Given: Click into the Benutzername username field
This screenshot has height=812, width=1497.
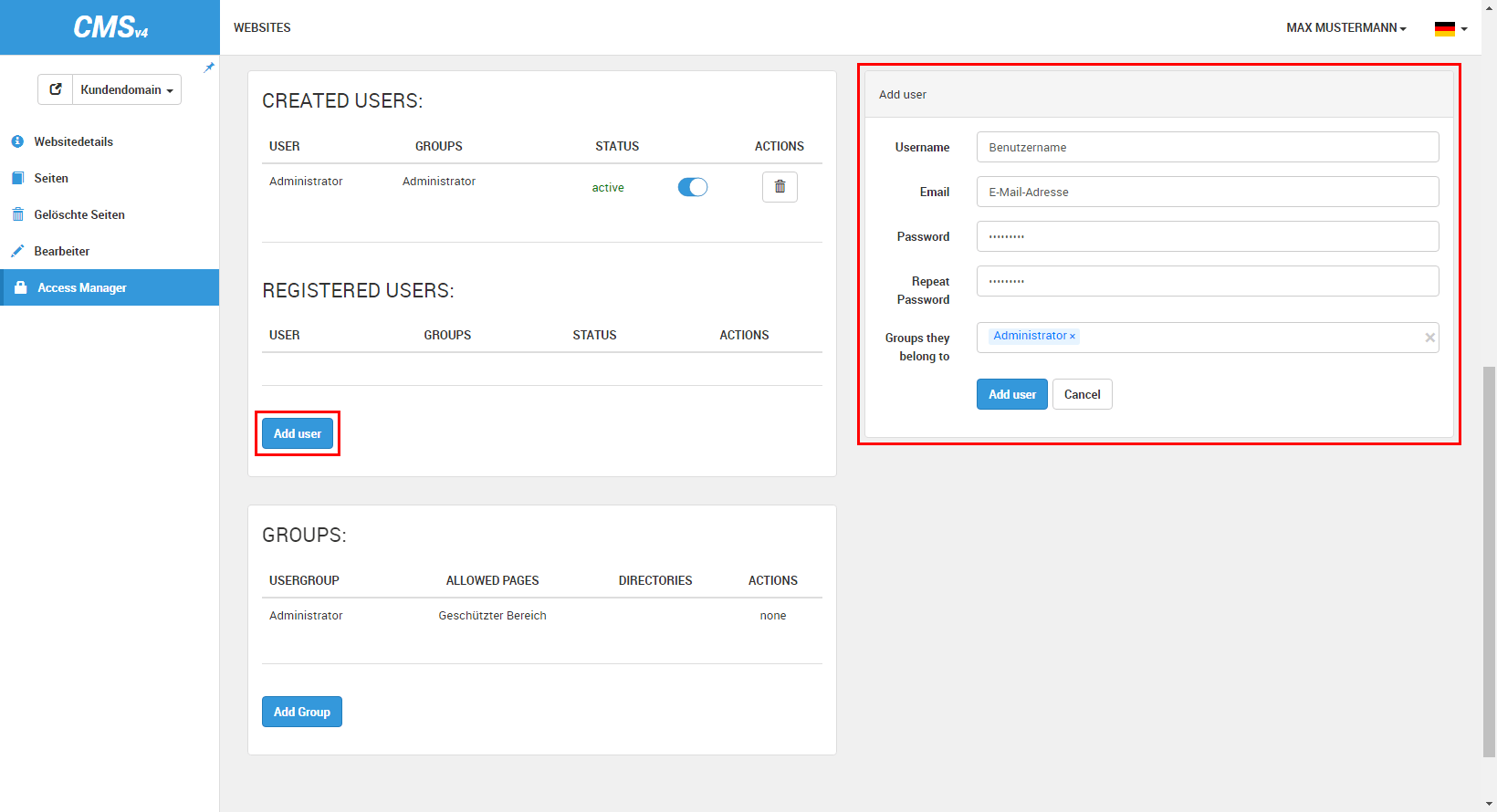Looking at the screenshot, I should [x=1207, y=147].
